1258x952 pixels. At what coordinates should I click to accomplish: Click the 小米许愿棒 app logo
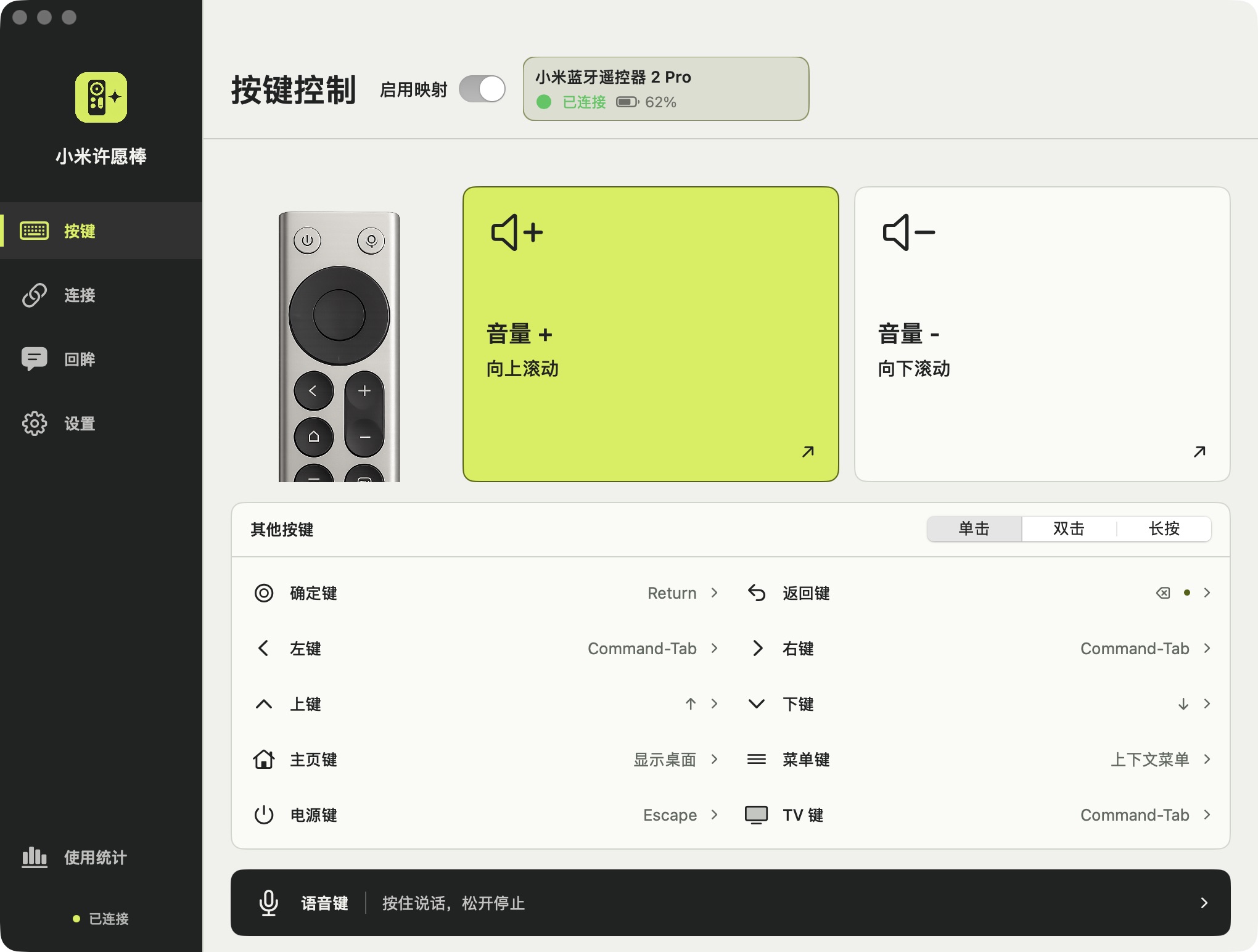[x=101, y=97]
